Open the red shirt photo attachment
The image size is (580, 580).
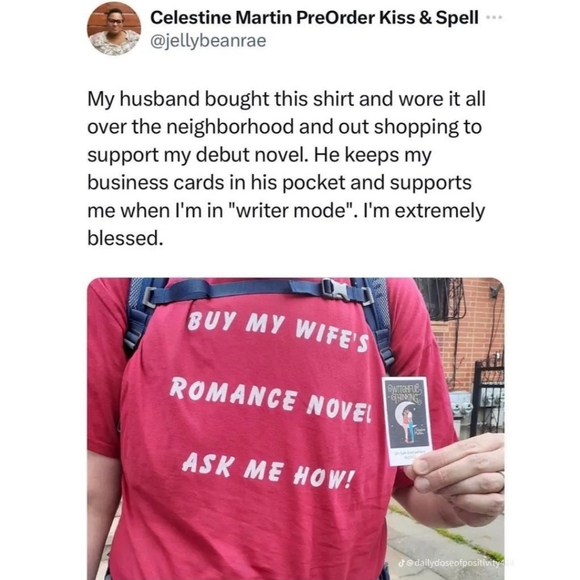point(296,428)
